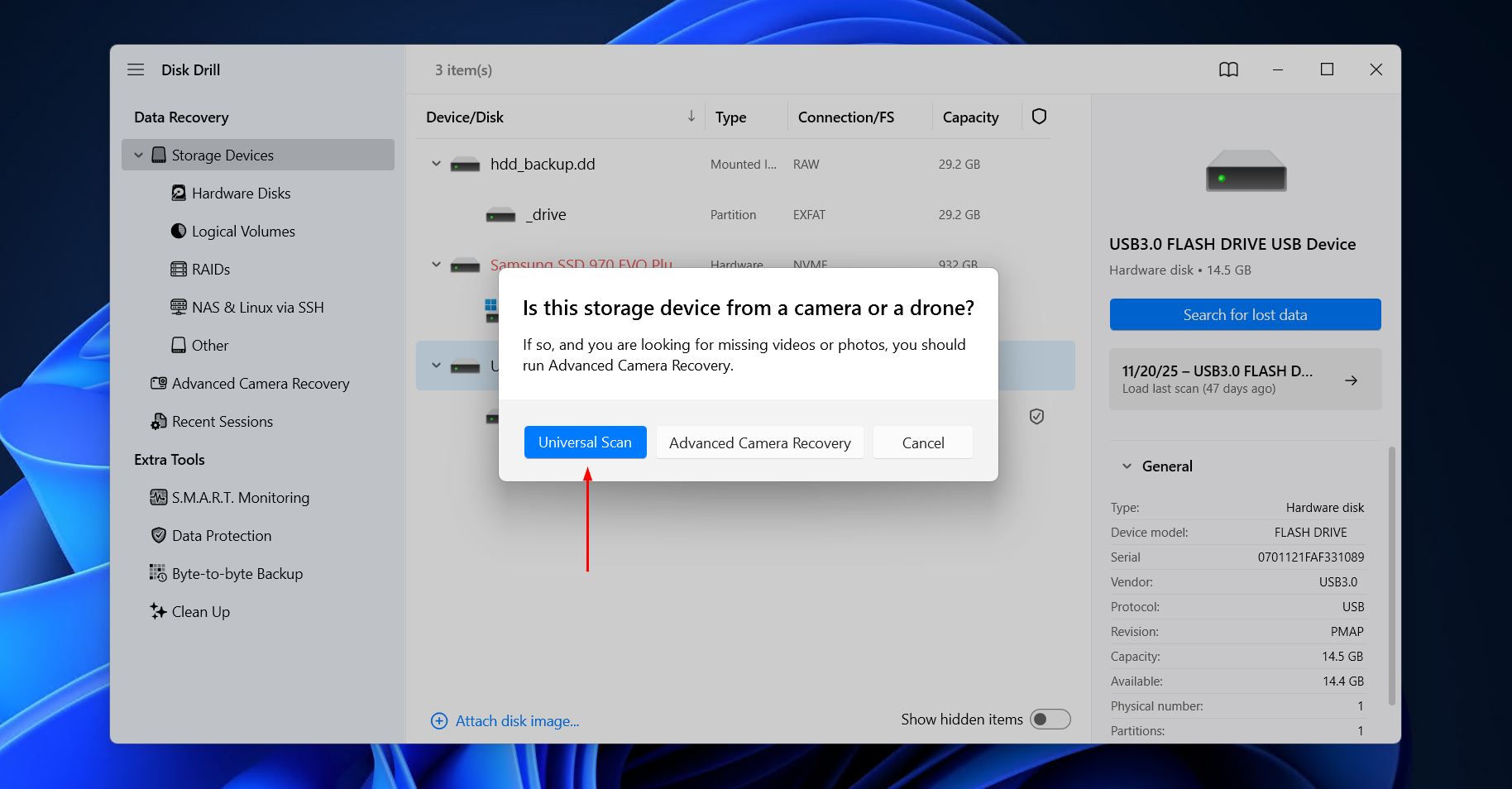Click the shield column header icon
1512x789 pixels.
(1039, 117)
